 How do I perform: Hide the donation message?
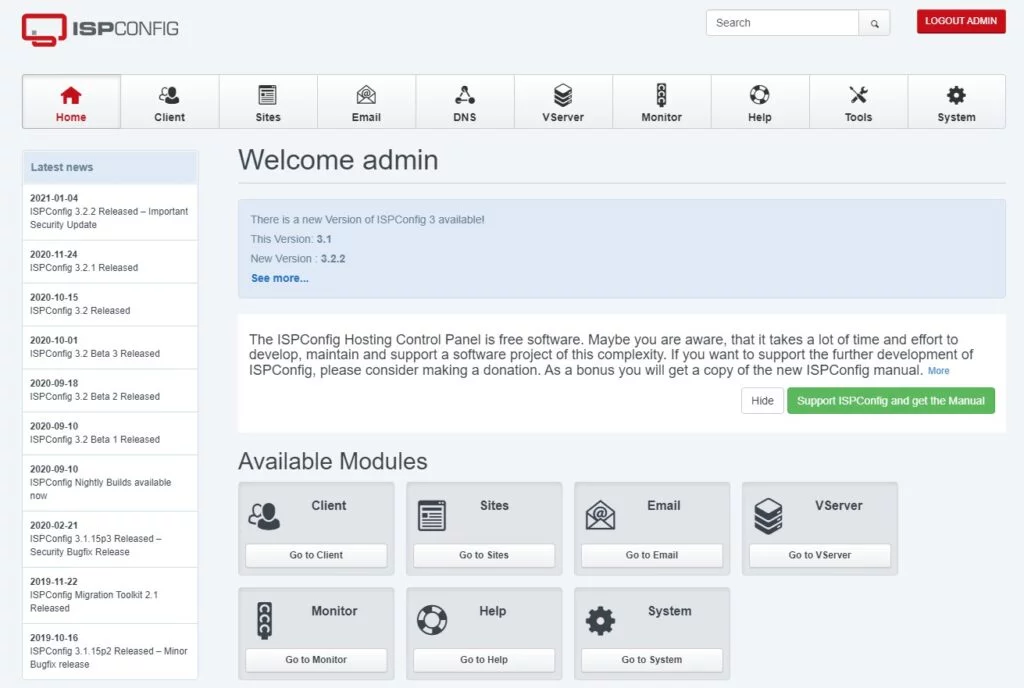[762, 400]
